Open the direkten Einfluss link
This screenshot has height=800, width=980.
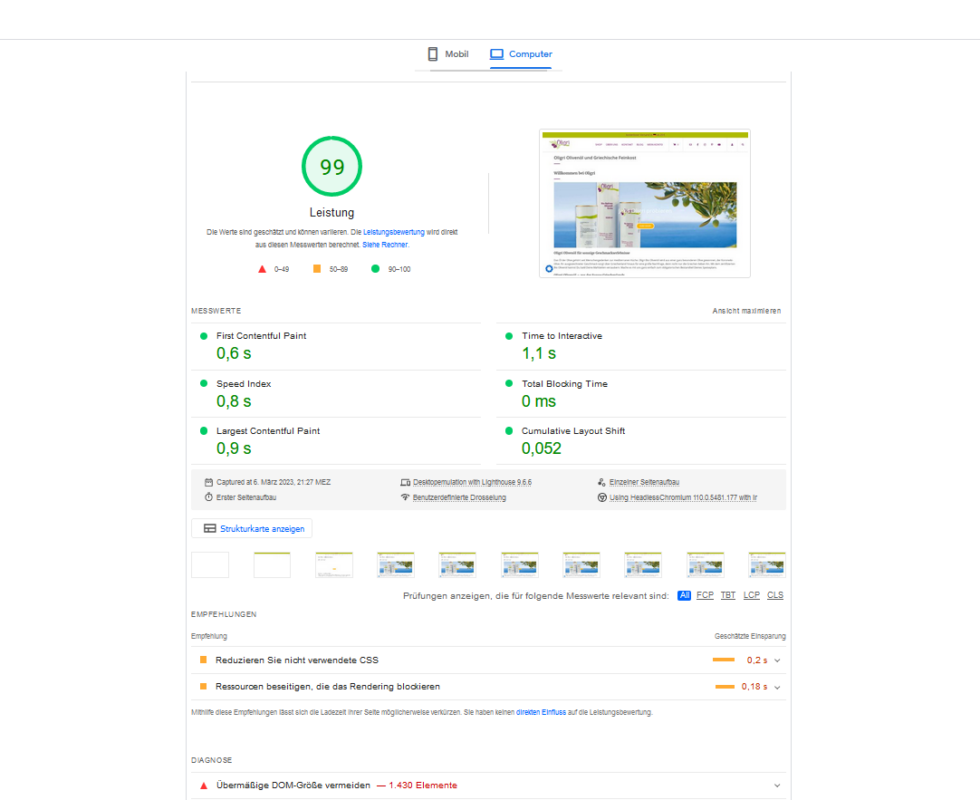[x=541, y=712]
